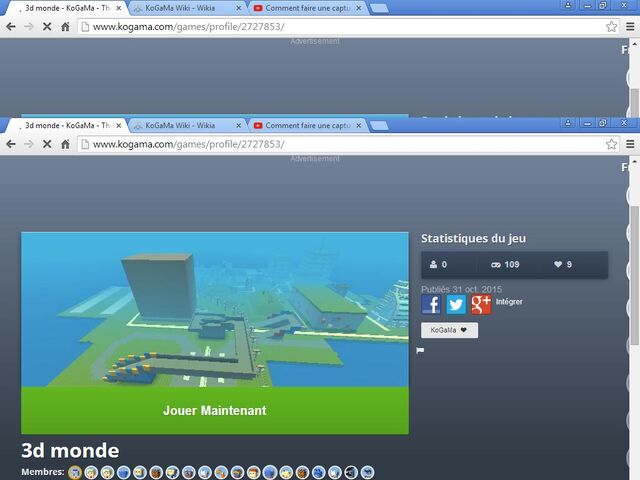
Task: Click back arrow in the front browser window
Action: point(11,144)
